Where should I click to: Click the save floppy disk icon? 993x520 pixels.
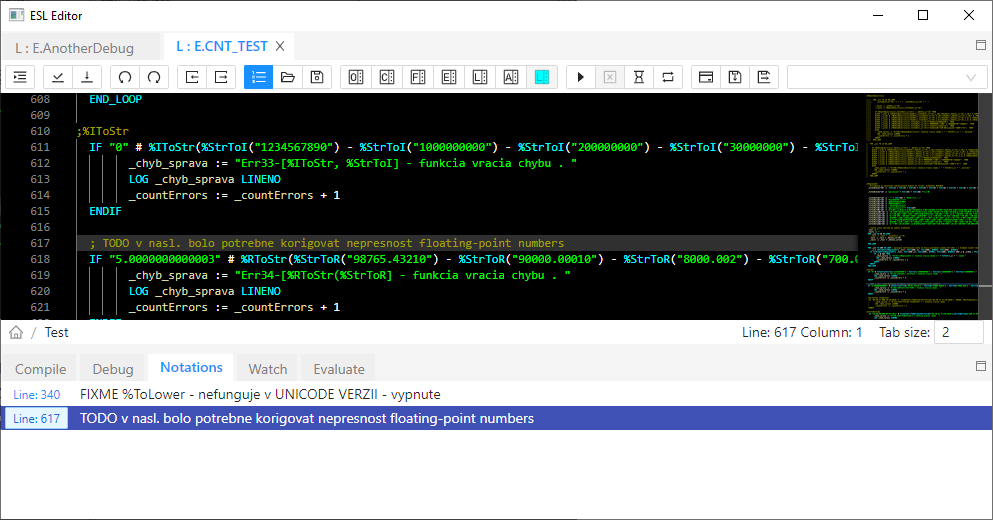[317, 77]
